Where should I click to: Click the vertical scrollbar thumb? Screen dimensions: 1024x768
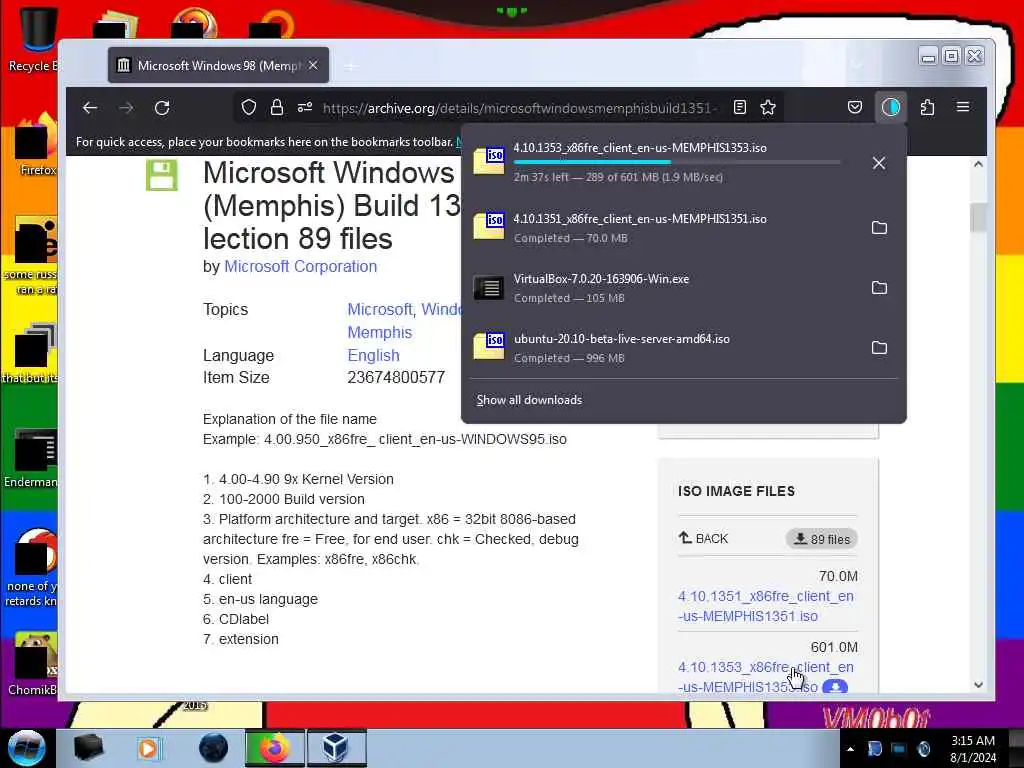pos(978,218)
